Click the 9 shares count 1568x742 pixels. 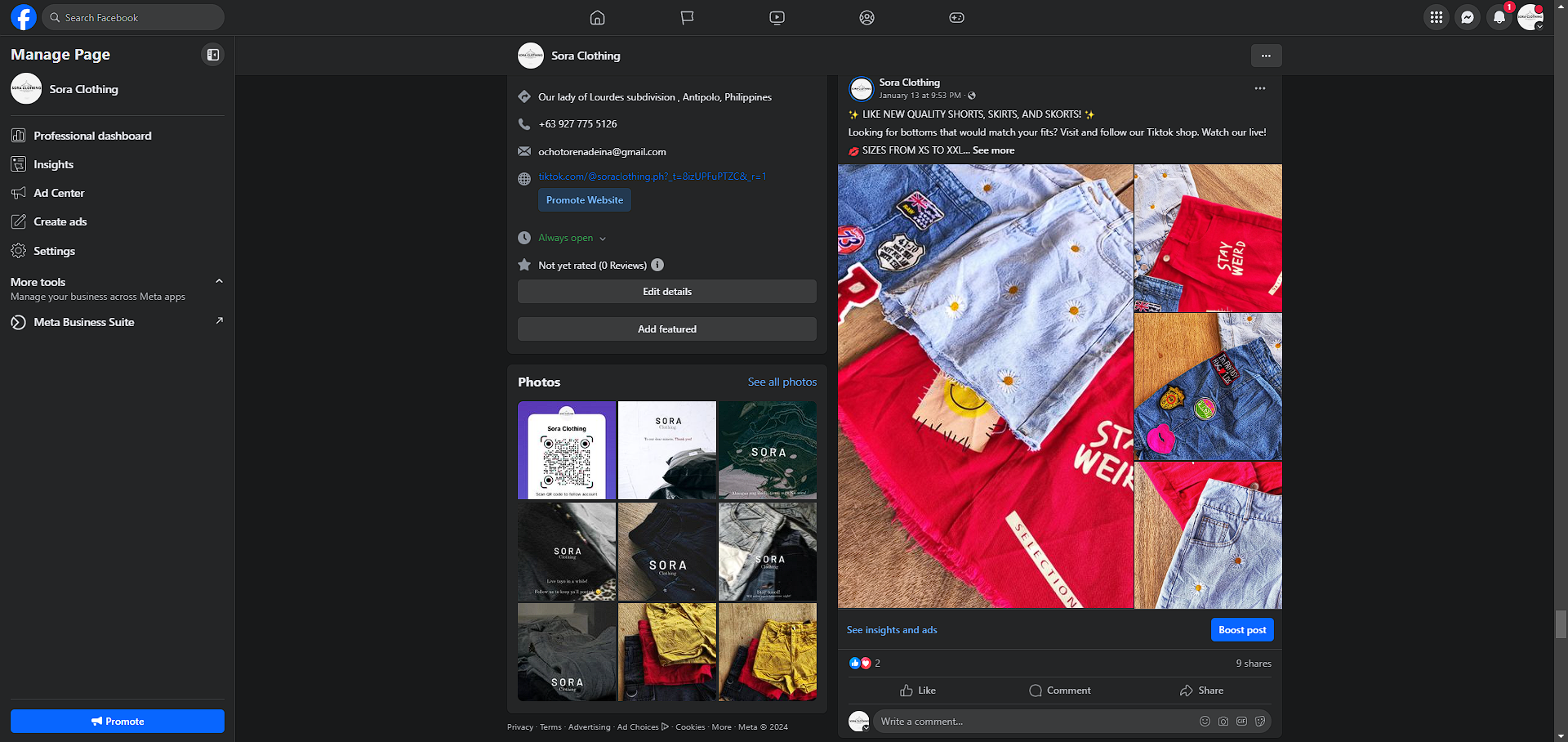1254,664
